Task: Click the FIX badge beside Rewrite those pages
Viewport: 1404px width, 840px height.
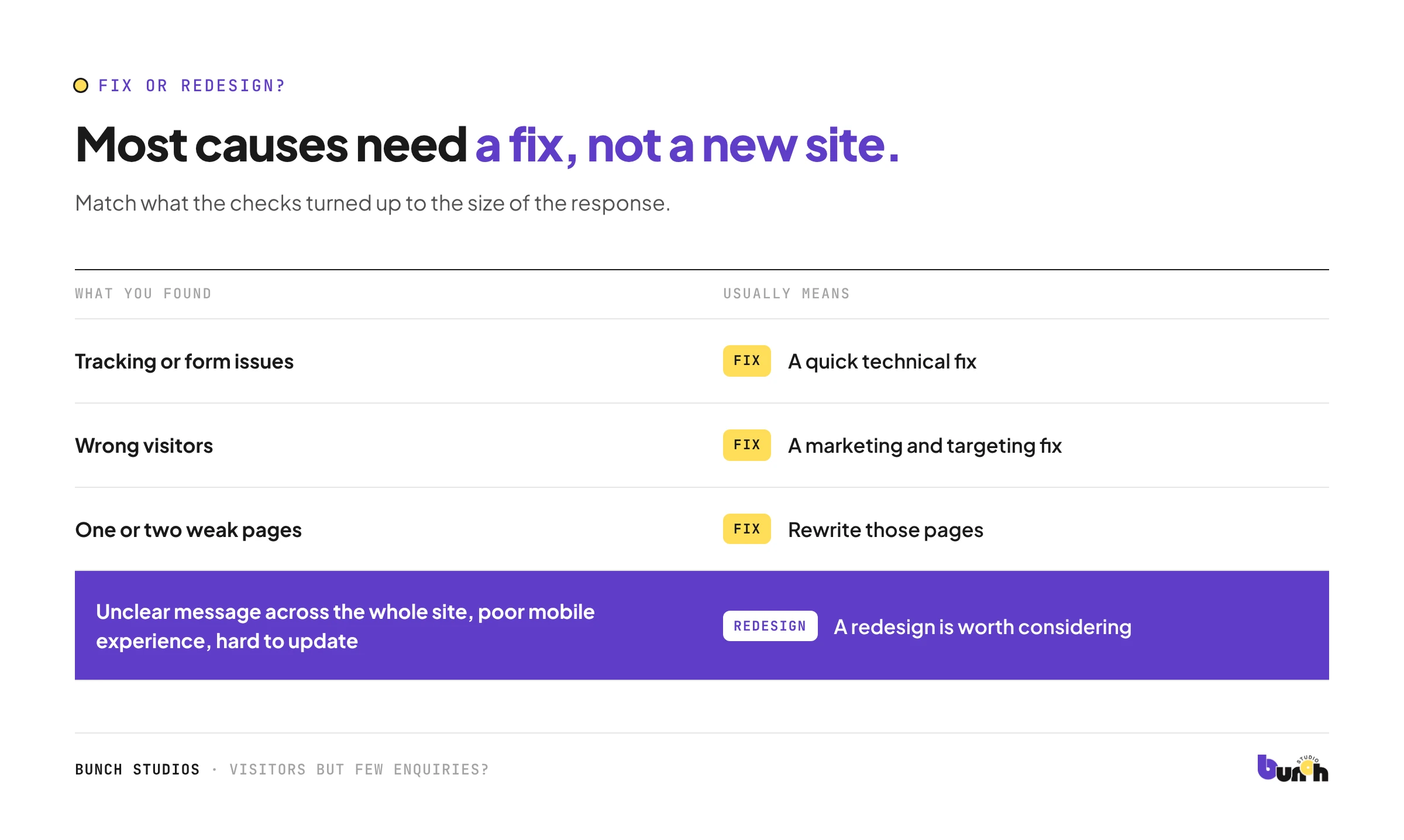Action: (746, 529)
